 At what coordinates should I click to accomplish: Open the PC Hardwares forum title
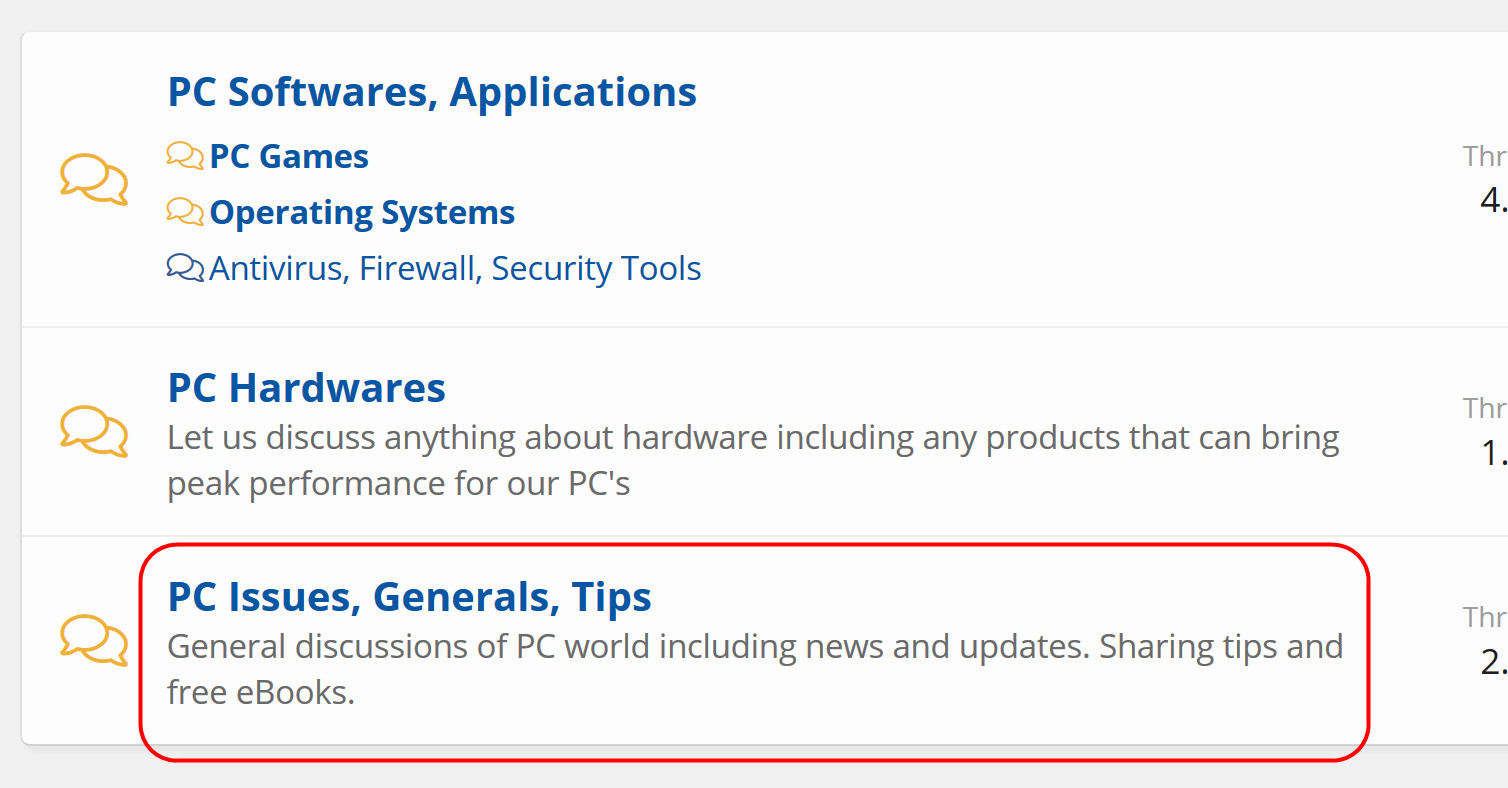[x=307, y=388]
